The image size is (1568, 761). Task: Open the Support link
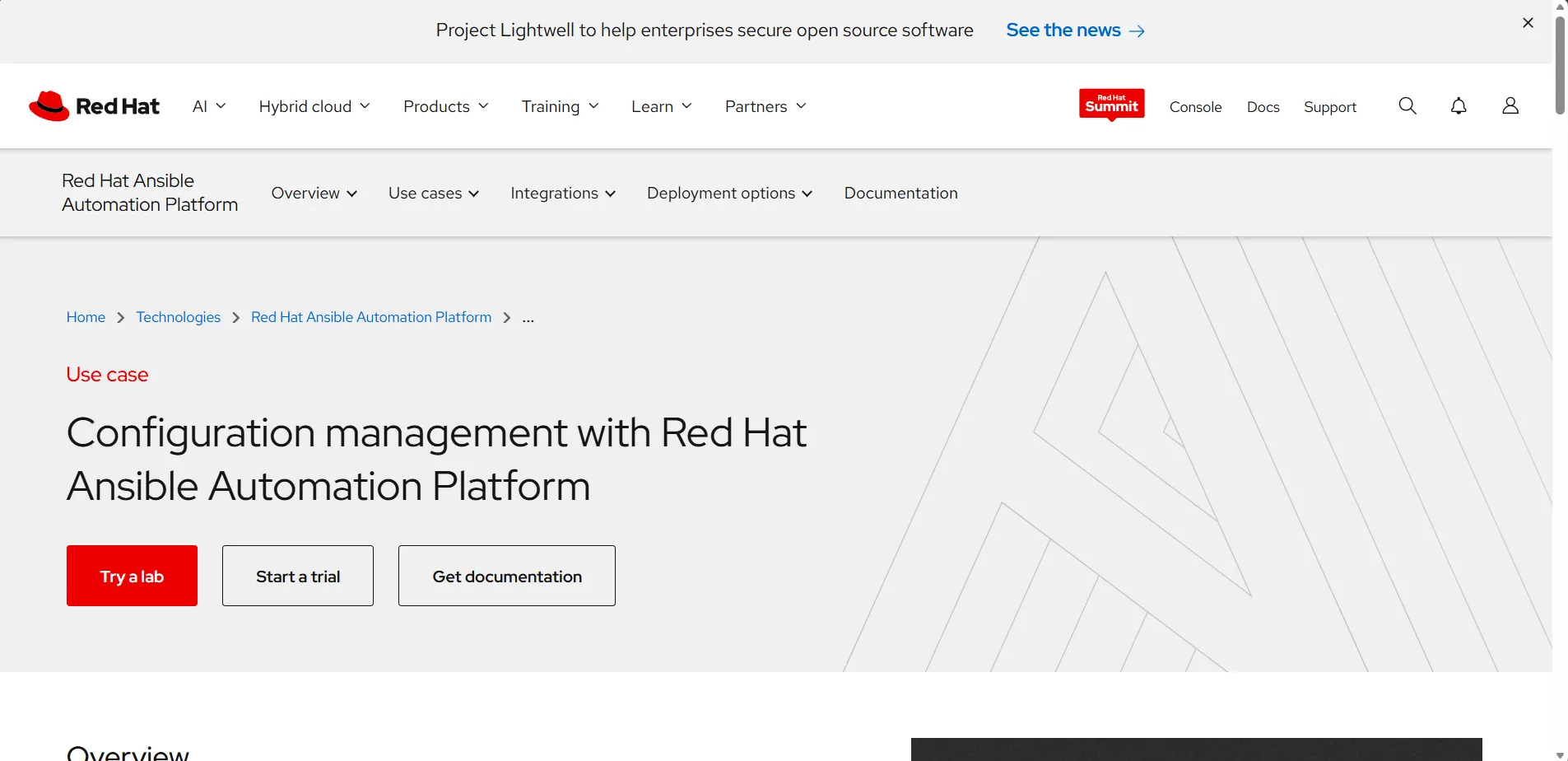[x=1330, y=107]
